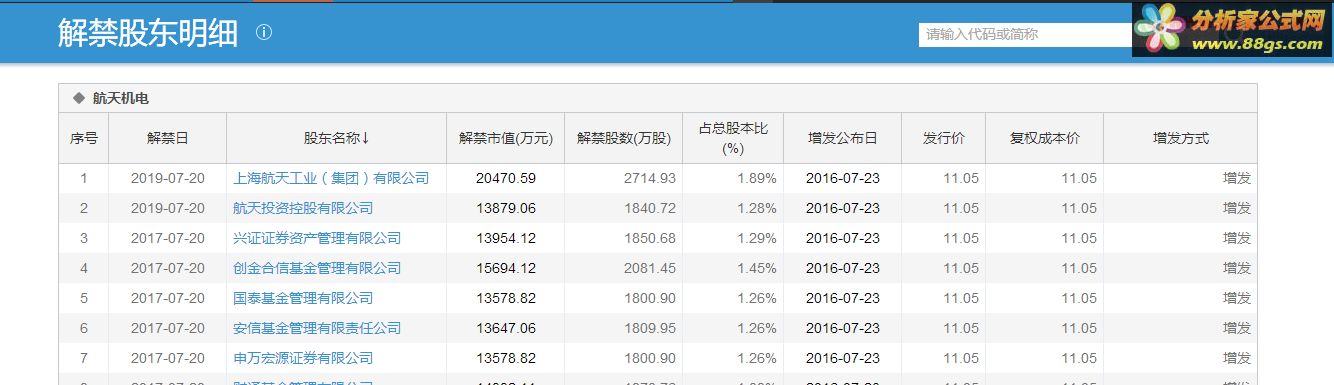Click the 占总股本比(%) column header
This screenshot has height=385, width=1334.
[733, 138]
